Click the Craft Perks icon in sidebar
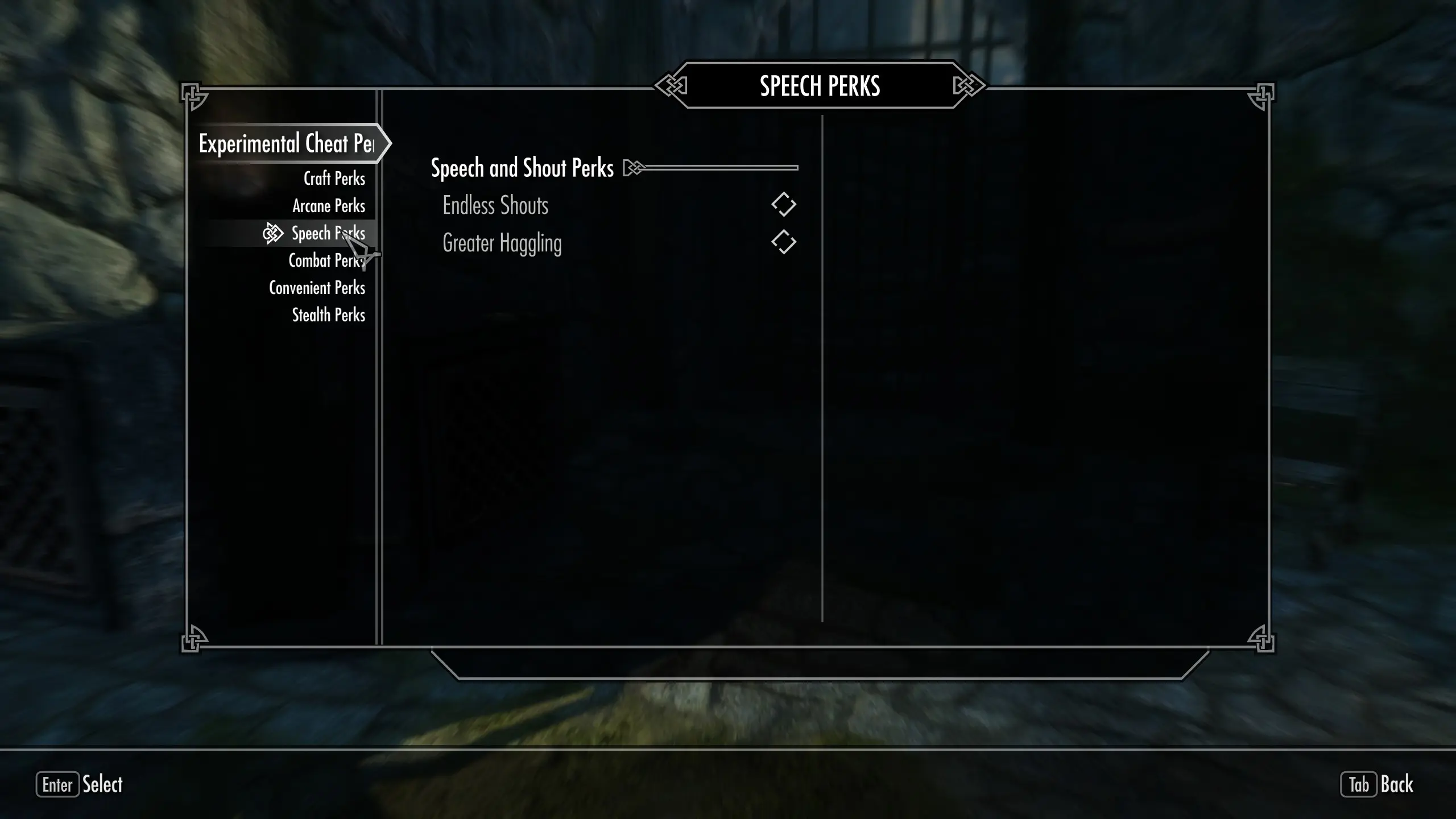 [334, 178]
